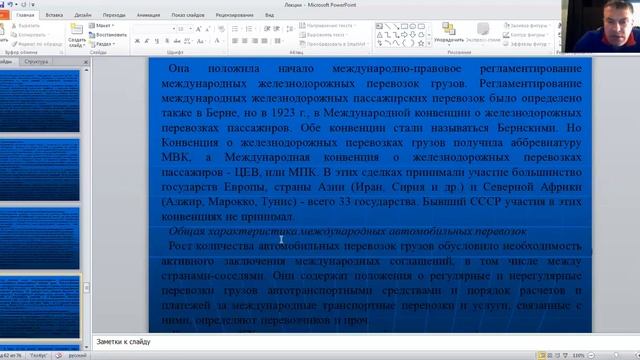
Task: Open the Layout (Макет) dropdown
Action: 102,26
